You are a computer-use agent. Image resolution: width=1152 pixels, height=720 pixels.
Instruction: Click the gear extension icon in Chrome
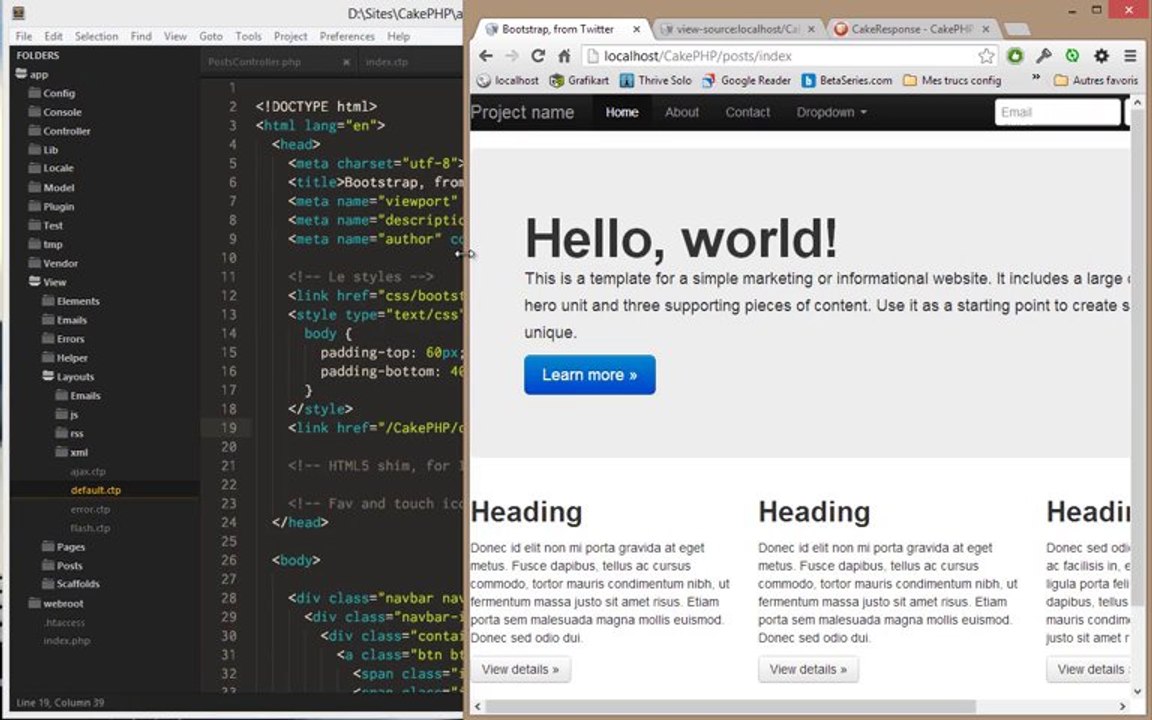(x=1101, y=56)
